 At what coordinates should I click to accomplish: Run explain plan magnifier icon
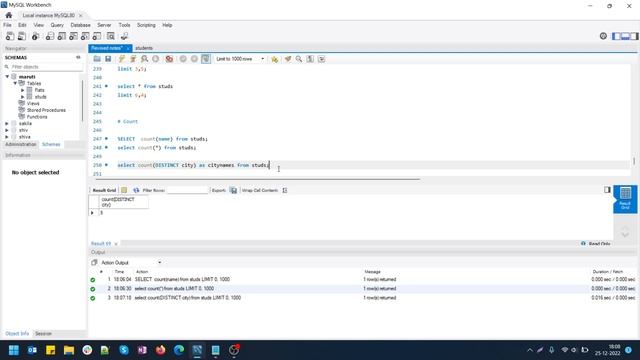click(144, 59)
